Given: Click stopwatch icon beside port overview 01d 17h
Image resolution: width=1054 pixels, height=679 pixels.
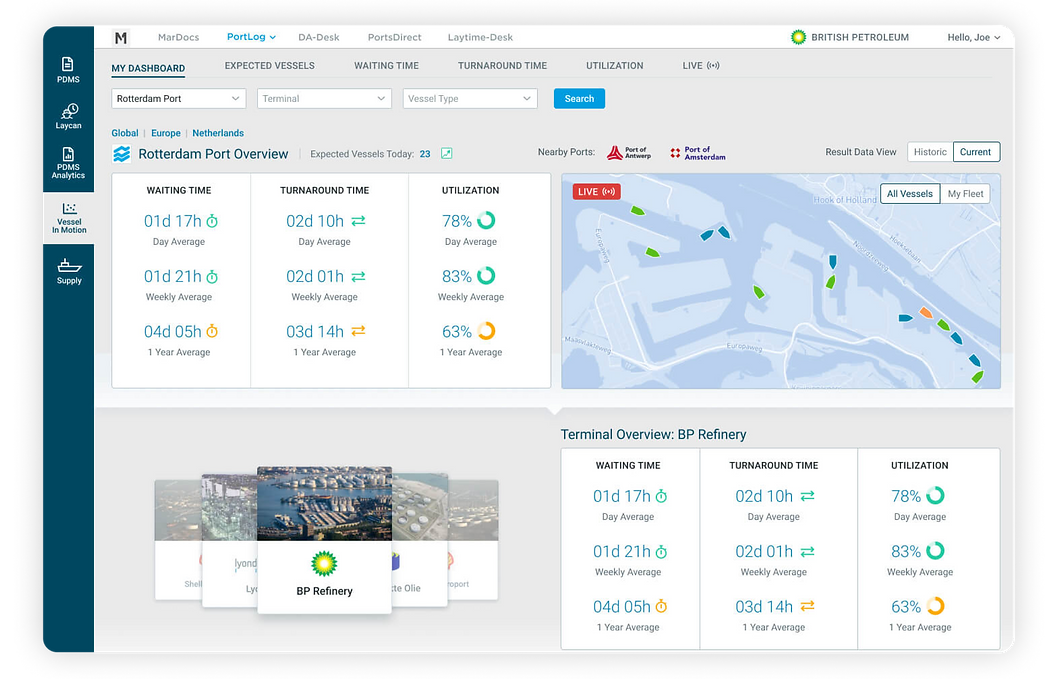Looking at the screenshot, I should (x=212, y=221).
